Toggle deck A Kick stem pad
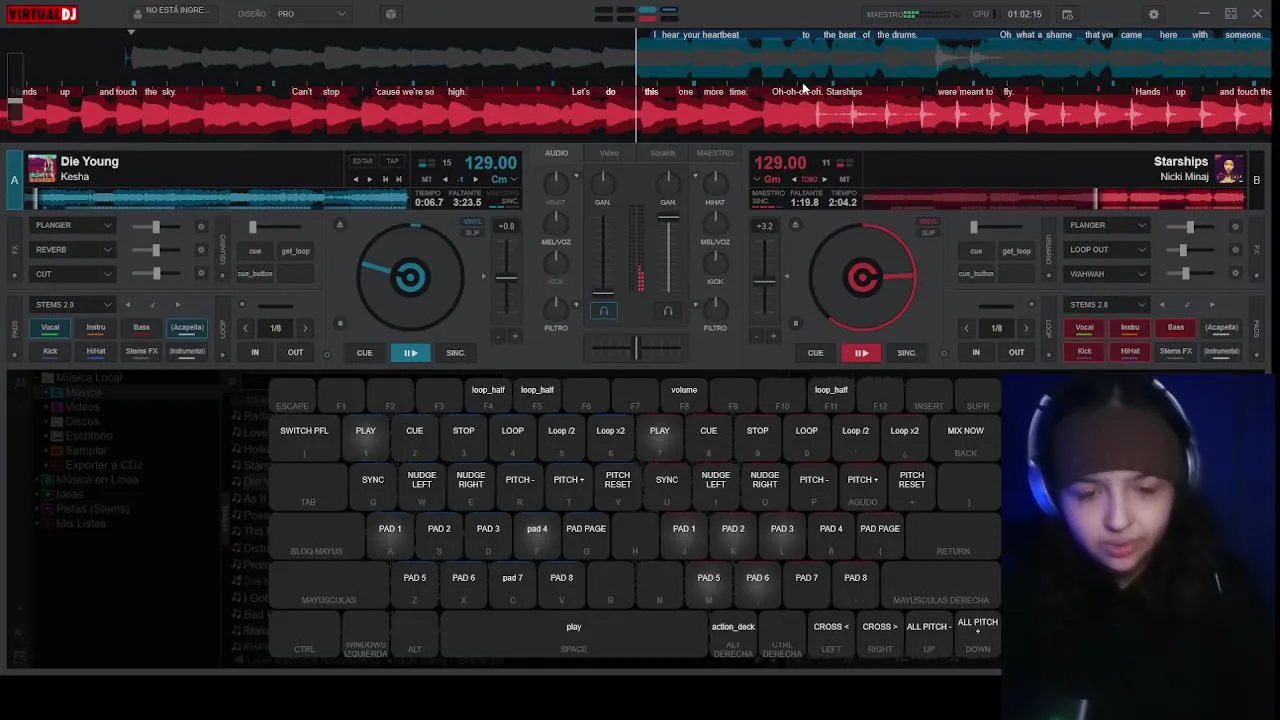This screenshot has height=720, width=1280. [50, 351]
